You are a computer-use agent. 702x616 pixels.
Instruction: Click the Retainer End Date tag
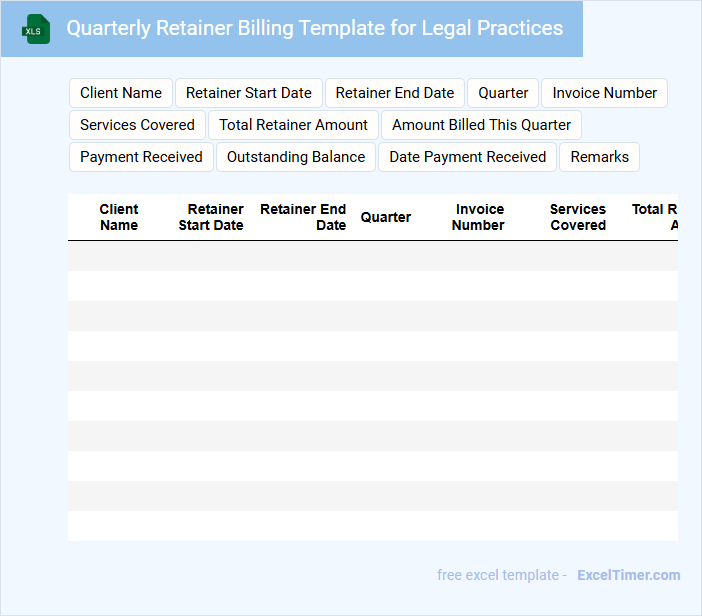tap(394, 93)
